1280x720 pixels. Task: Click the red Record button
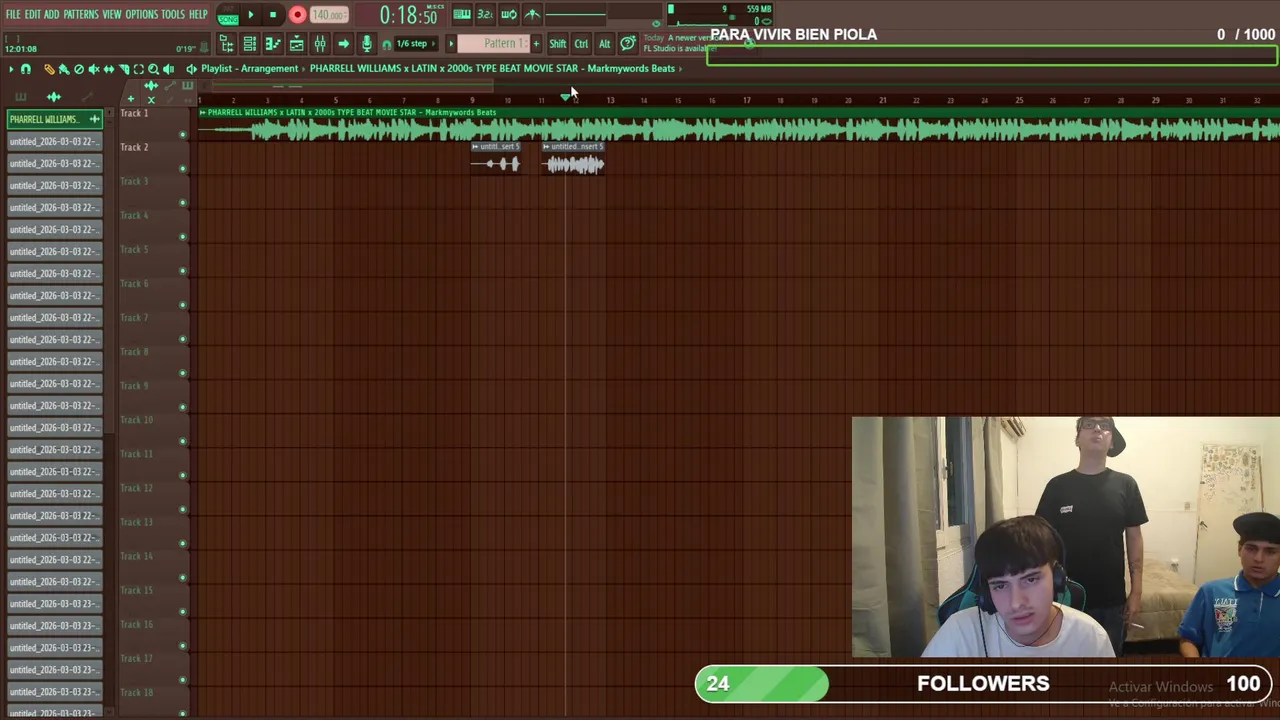[x=297, y=15]
